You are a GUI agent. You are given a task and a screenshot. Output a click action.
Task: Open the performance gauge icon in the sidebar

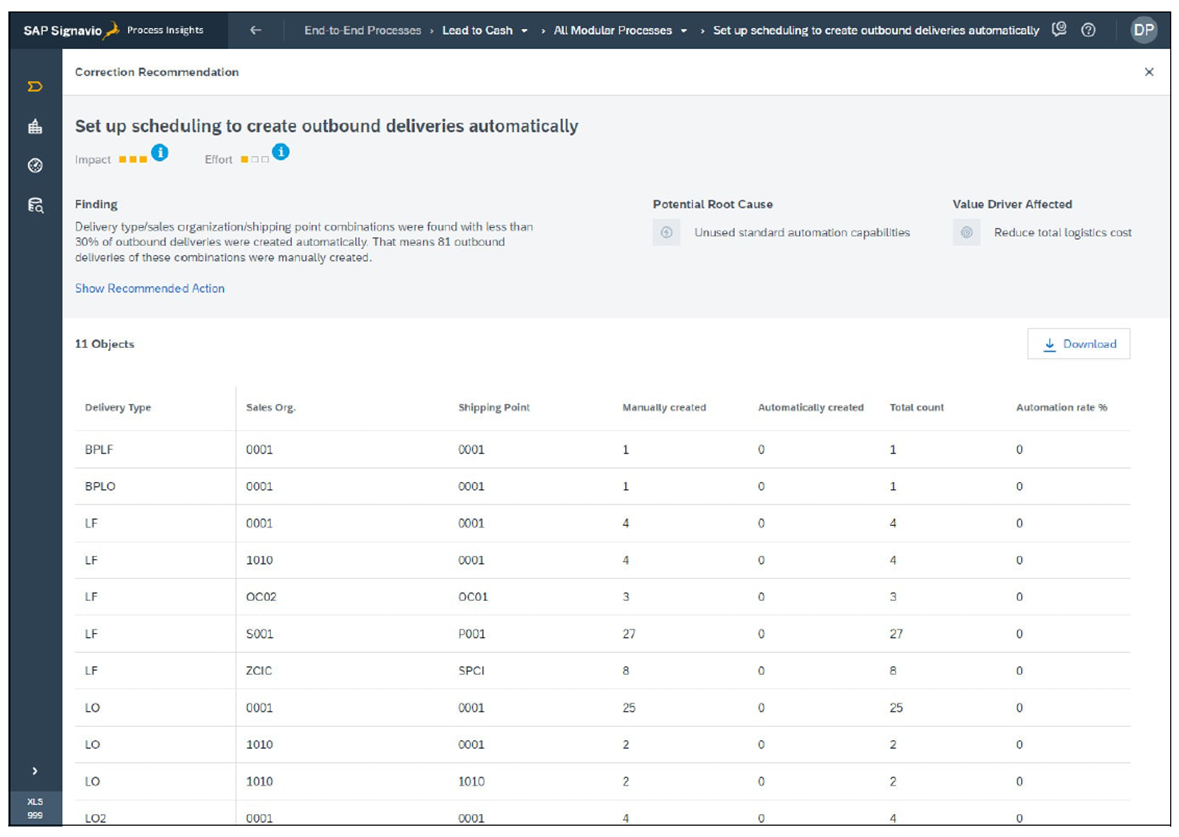tap(35, 165)
